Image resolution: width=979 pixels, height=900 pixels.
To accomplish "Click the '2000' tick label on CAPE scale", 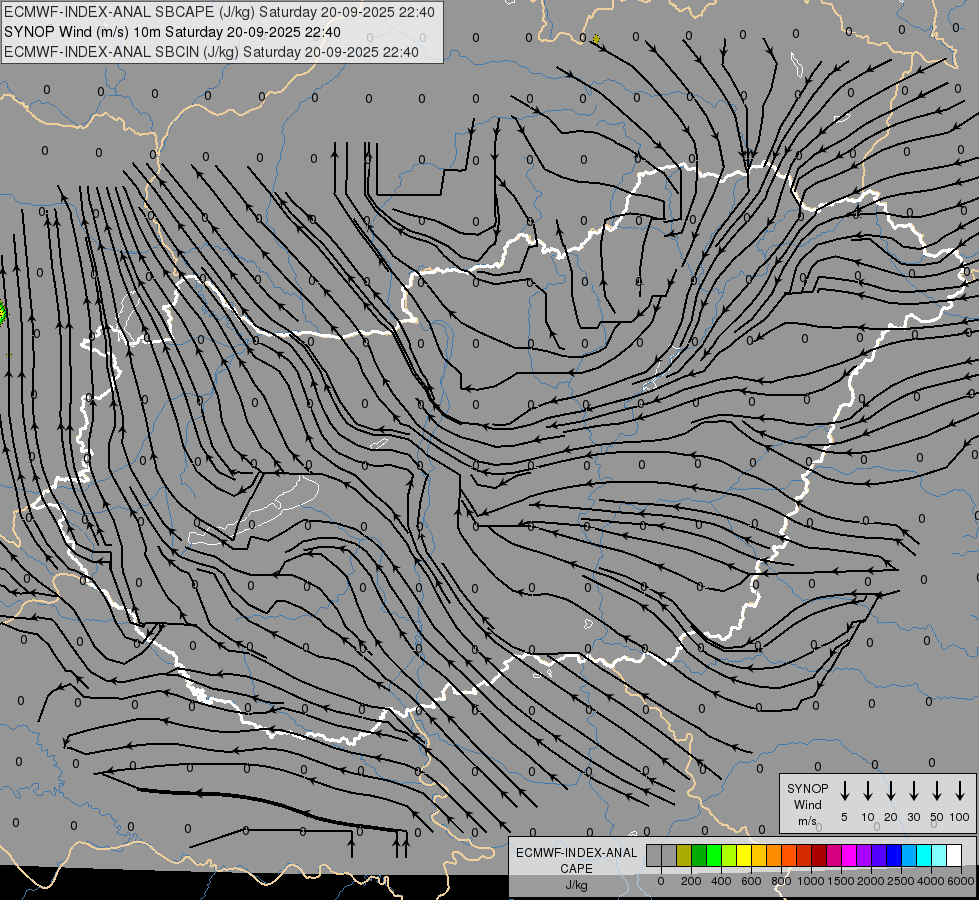I will pyautogui.click(x=870, y=881).
